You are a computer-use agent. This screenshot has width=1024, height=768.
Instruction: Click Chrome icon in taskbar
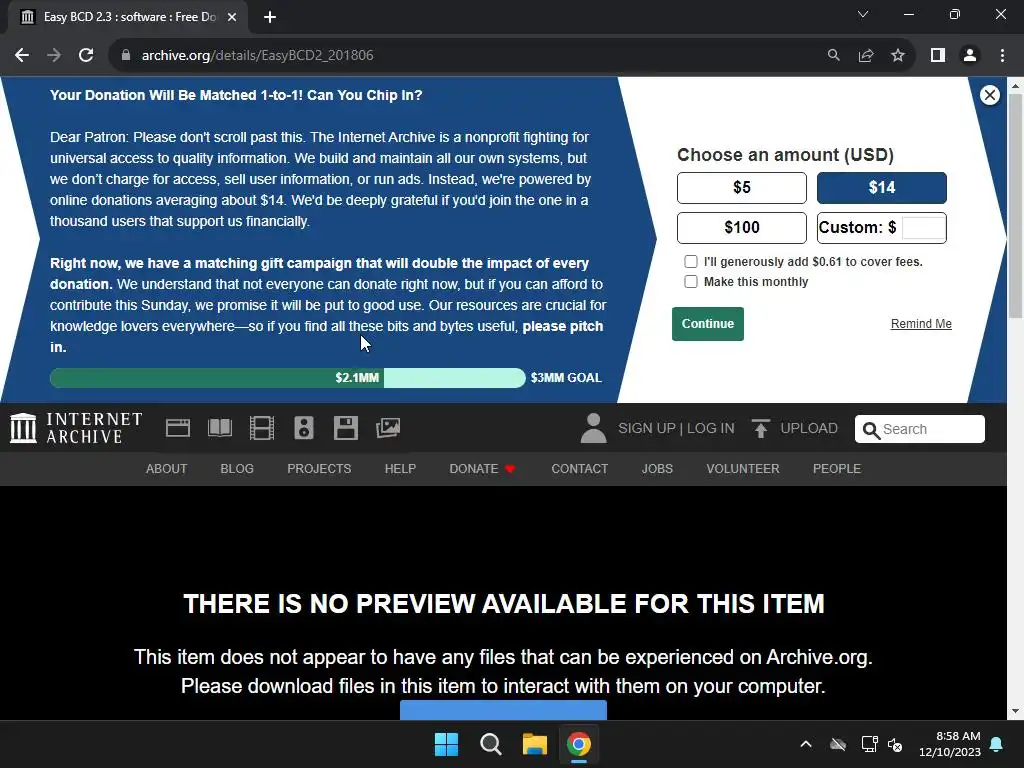[579, 744]
